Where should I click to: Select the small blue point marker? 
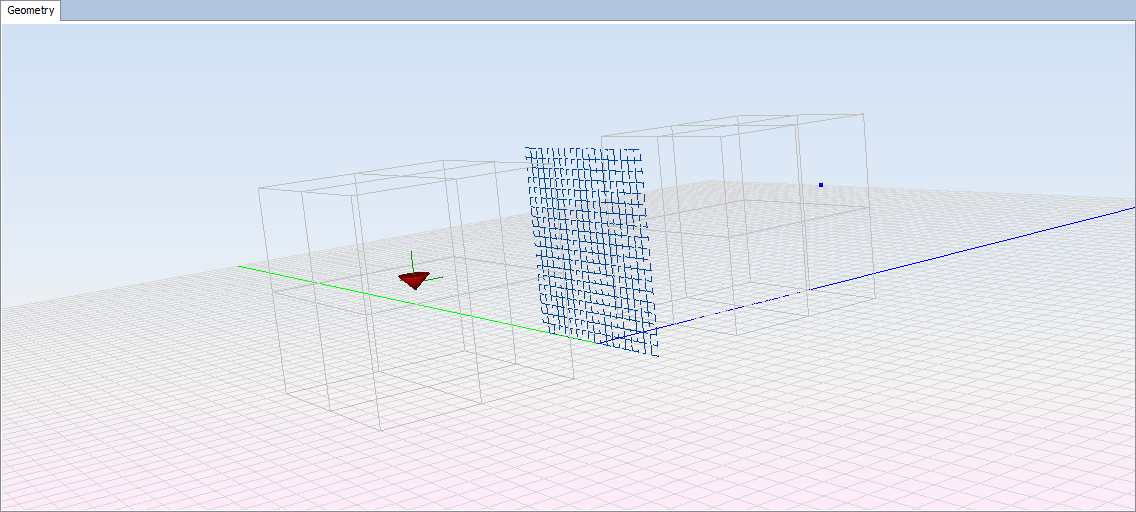click(821, 185)
